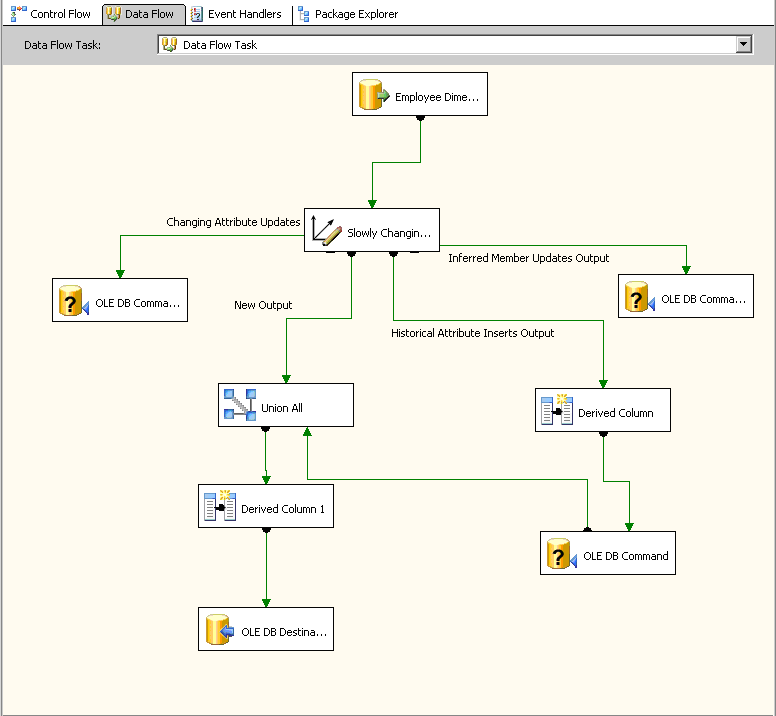Click the OLE DB Destination icon
Image resolution: width=776 pixels, height=716 pixels.
pyautogui.click(x=220, y=630)
